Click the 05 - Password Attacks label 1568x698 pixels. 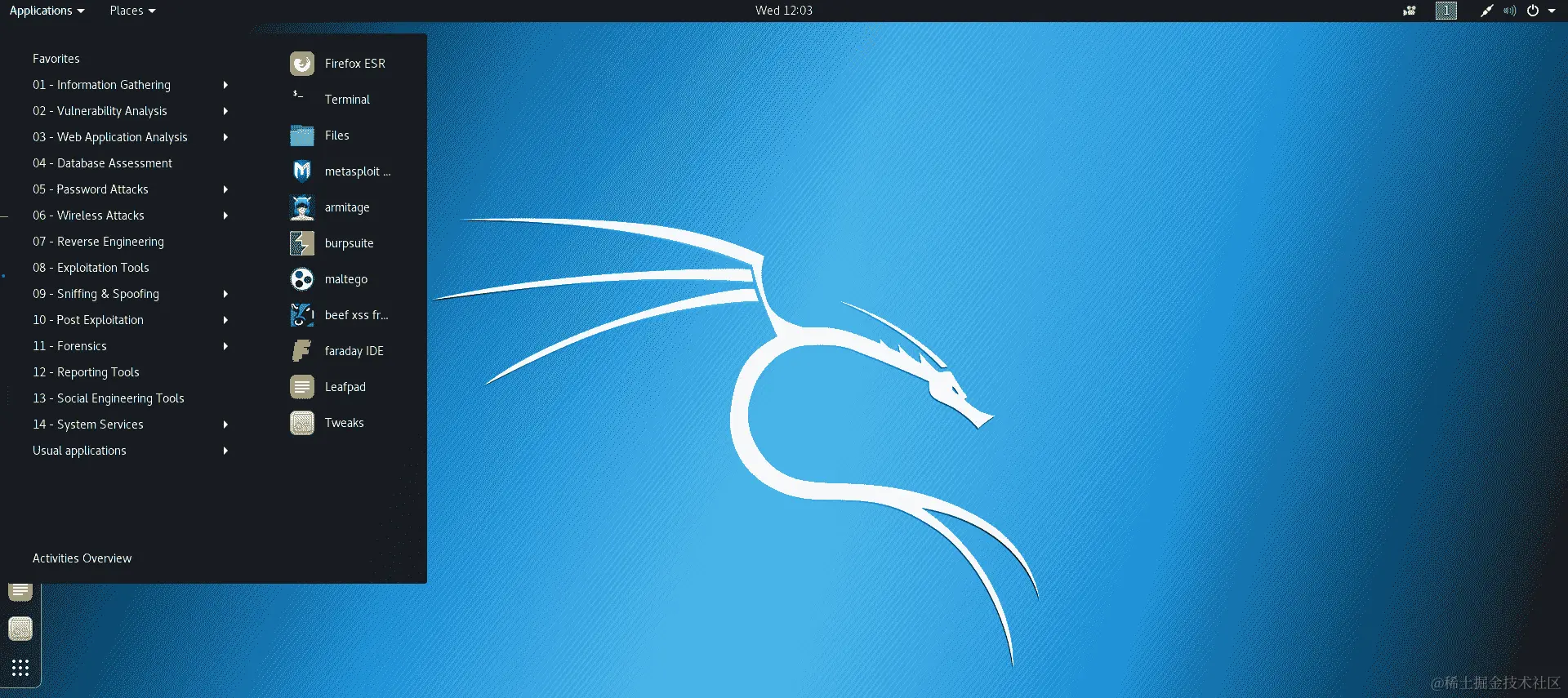[91, 189]
